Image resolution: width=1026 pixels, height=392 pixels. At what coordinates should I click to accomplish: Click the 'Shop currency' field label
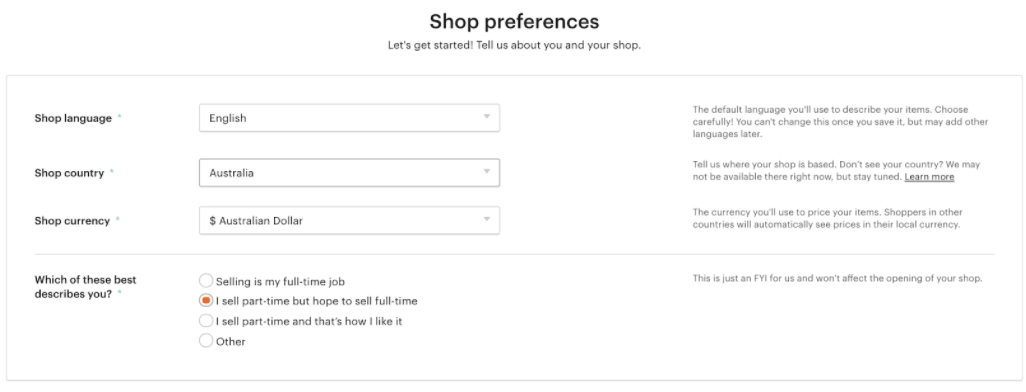click(72, 221)
